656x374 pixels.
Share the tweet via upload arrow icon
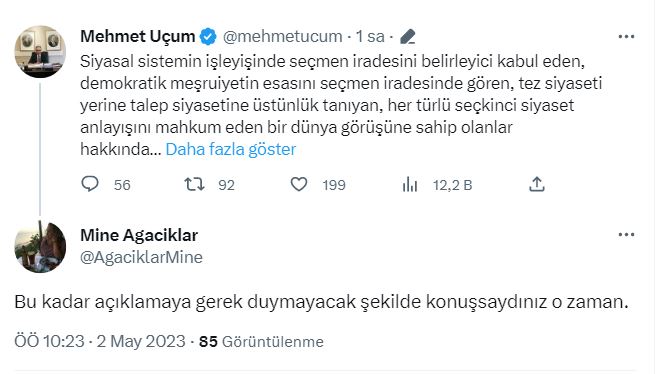pyautogui.click(x=537, y=184)
